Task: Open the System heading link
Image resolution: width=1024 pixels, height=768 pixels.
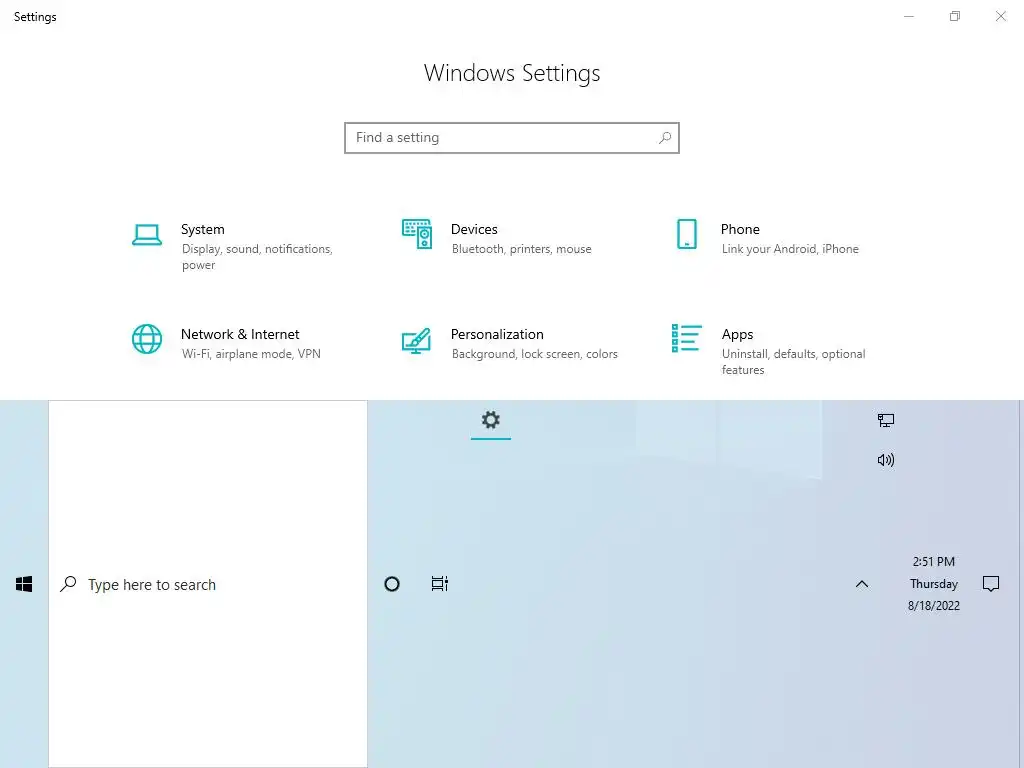Action: (x=202, y=229)
